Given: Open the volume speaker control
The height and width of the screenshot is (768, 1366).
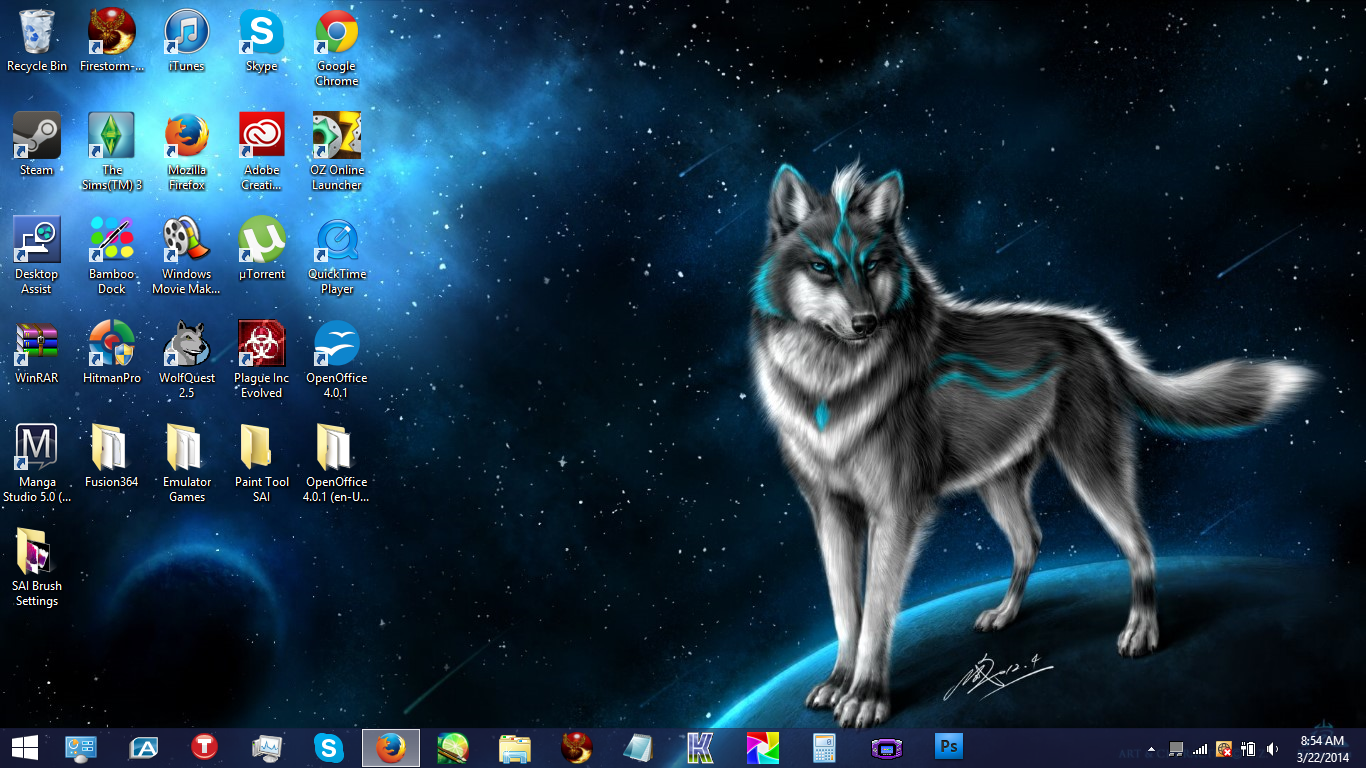Looking at the screenshot, I should click(x=1272, y=748).
